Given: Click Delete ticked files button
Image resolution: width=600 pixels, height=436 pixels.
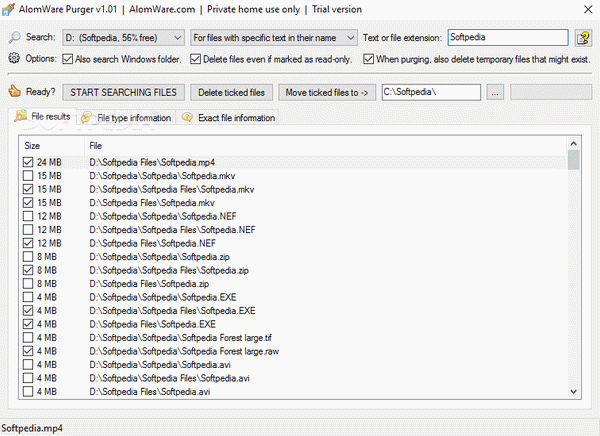Looking at the screenshot, I should pos(232,92).
